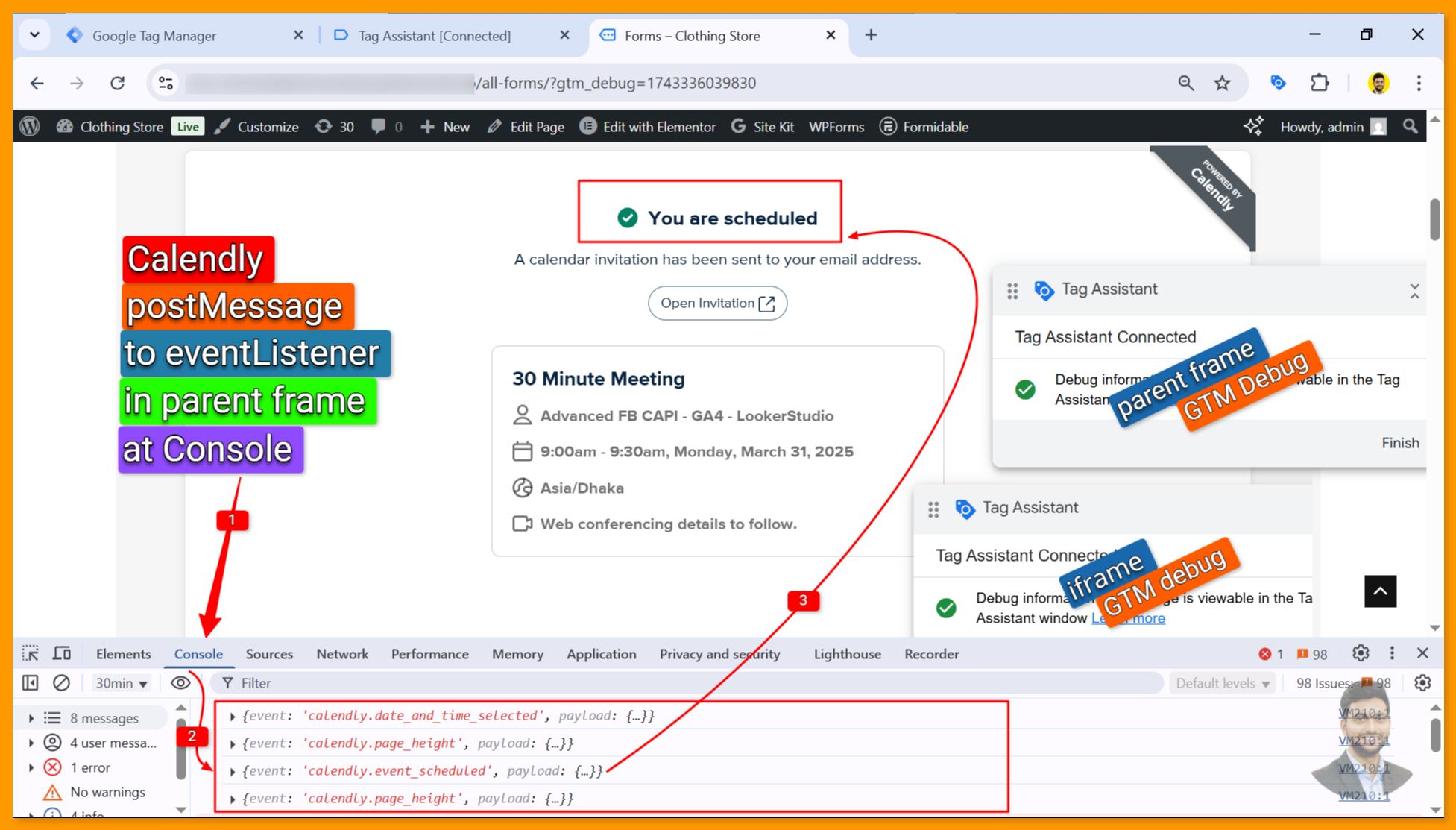Bookmark the page with the star icon

[x=1222, y=83]
